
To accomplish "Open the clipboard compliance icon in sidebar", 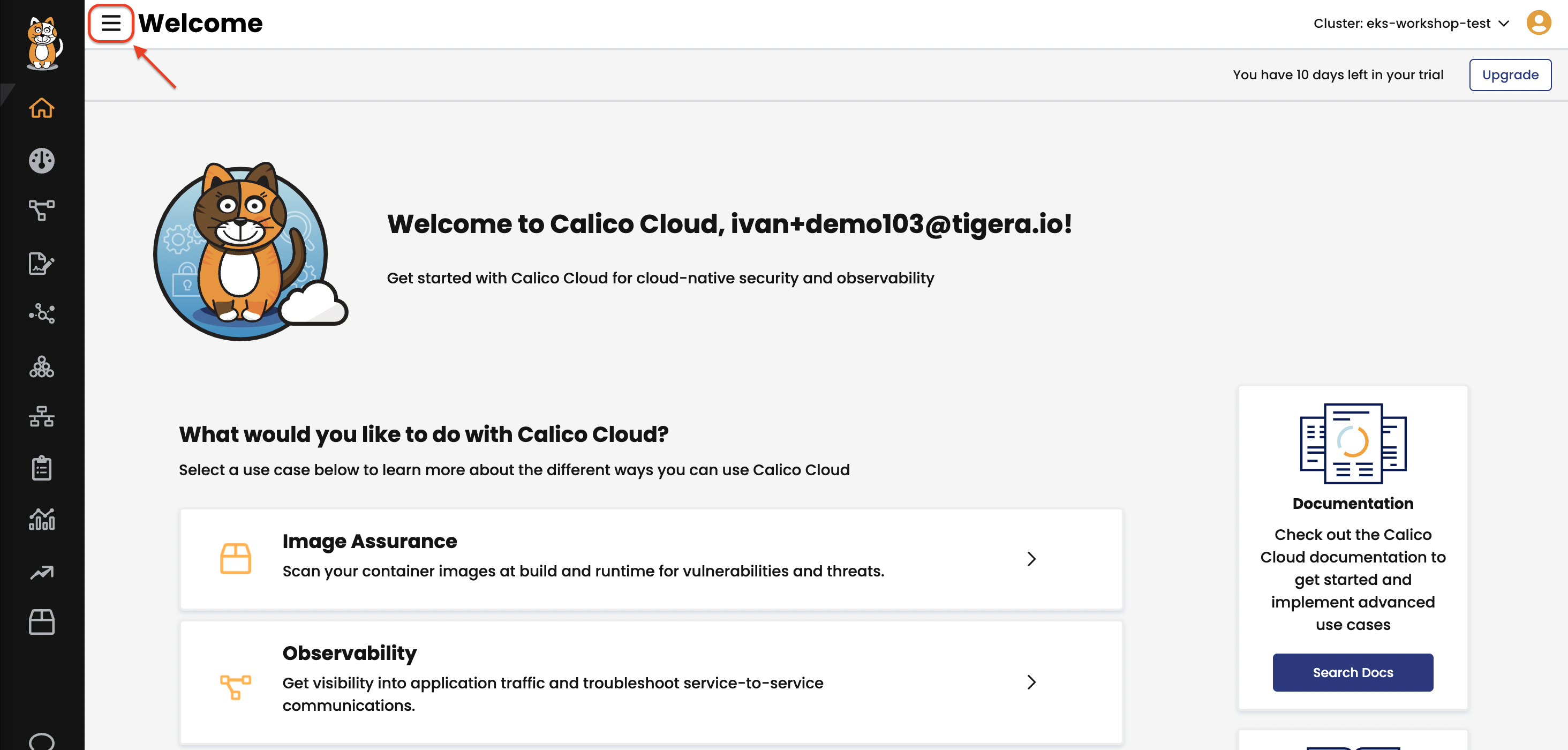I will 41,468.
